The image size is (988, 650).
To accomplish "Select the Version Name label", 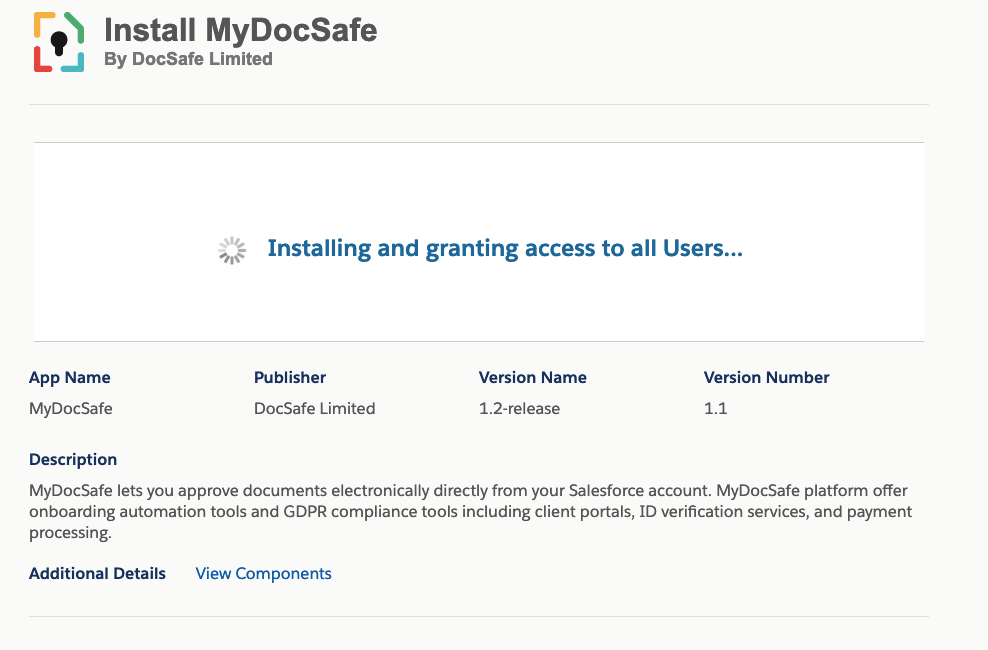I will pyautogui.click(x=532, y=377).
